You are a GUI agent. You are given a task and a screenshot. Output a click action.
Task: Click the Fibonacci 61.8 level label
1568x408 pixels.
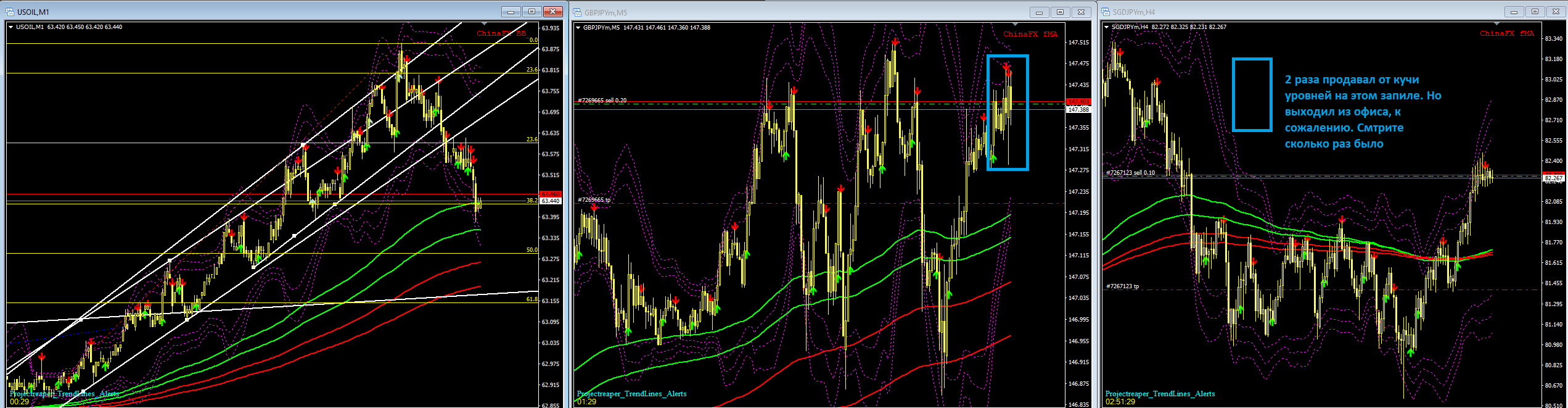[x=532, y=299]
